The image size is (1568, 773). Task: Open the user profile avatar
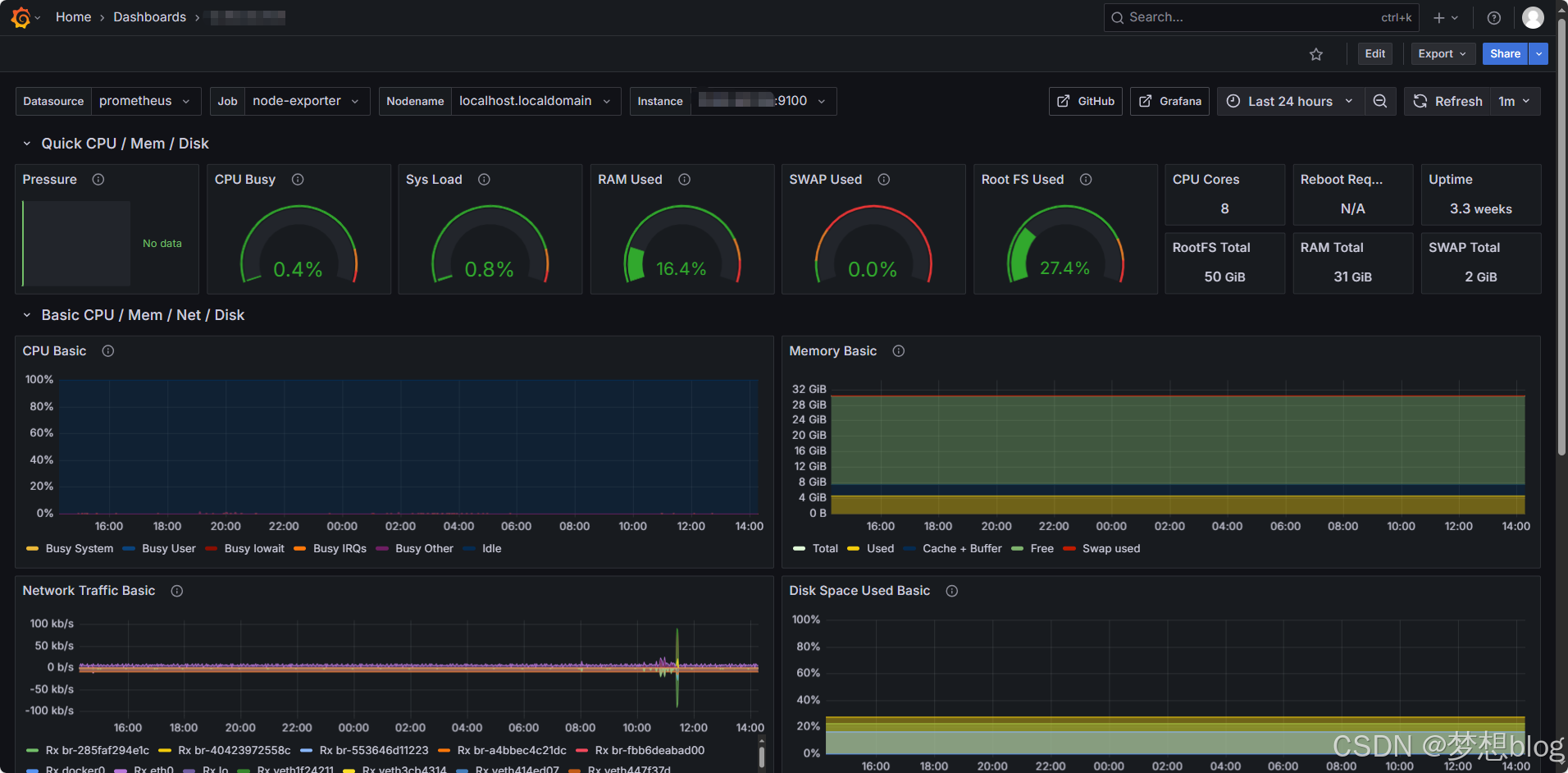coord(1533,17)
